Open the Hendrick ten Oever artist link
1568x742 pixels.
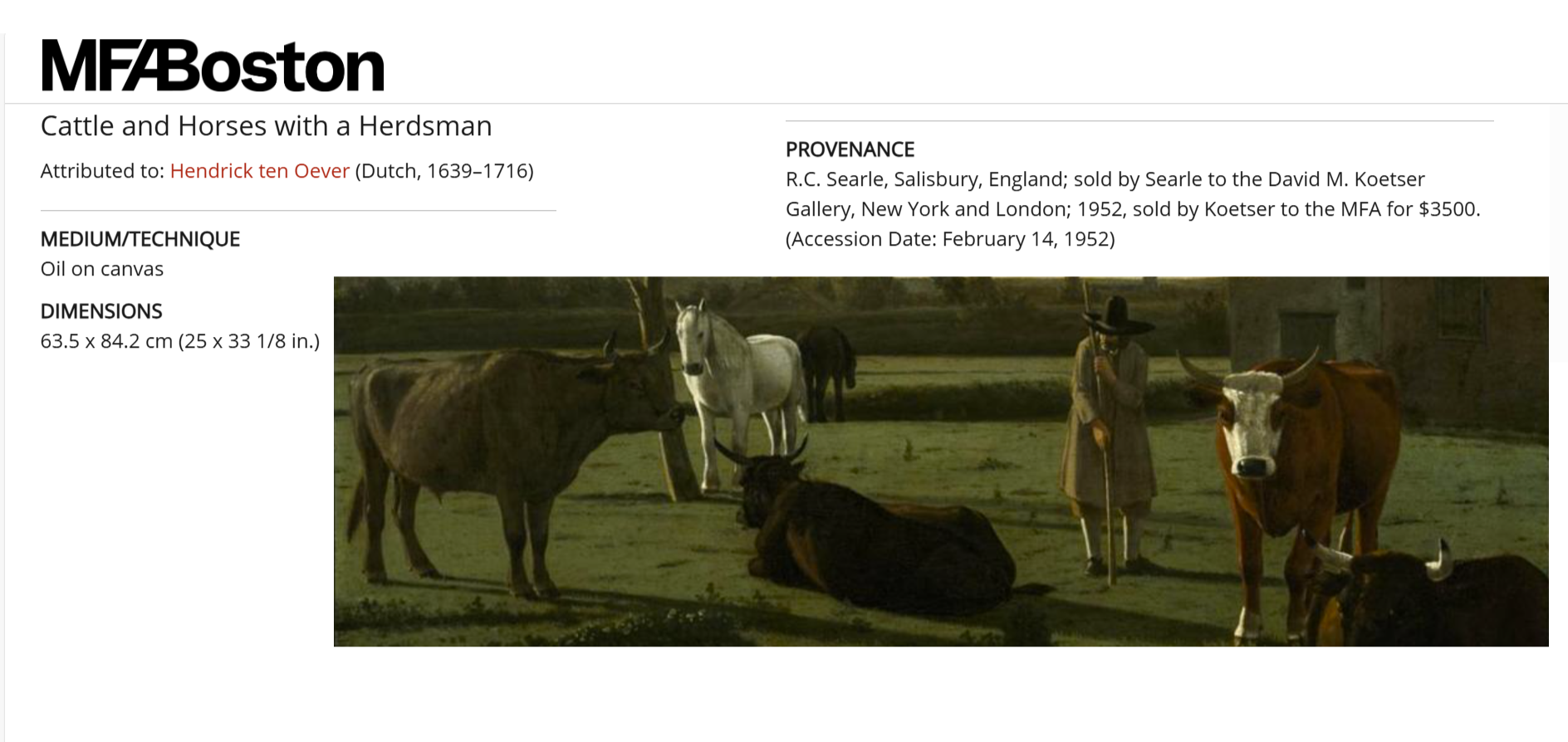point(259,171)
